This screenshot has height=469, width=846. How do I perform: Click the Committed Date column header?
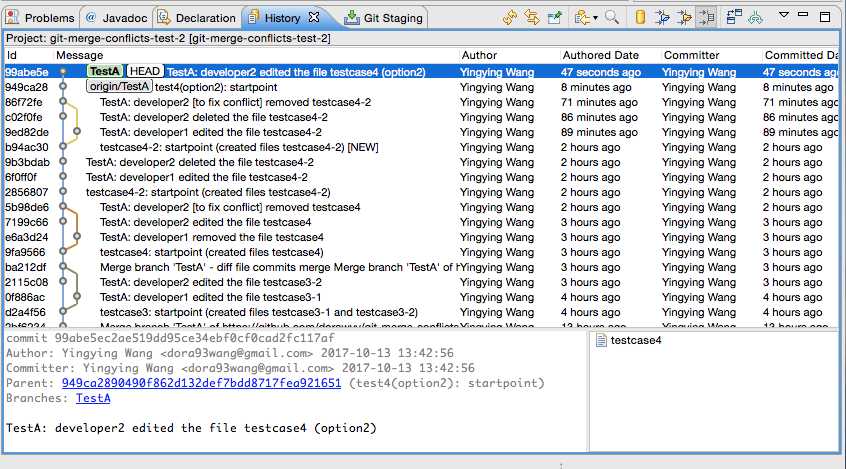pyautogui.click(x=801, y=55)
